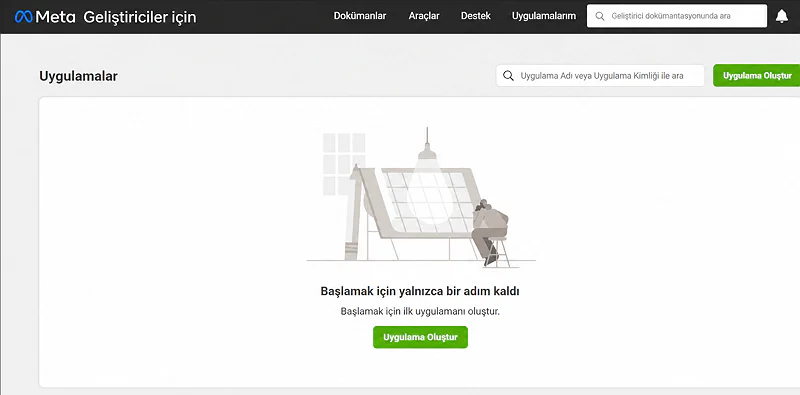
Task: Click the empty-state lamp and board illustration
Action: tap(421, 198)
